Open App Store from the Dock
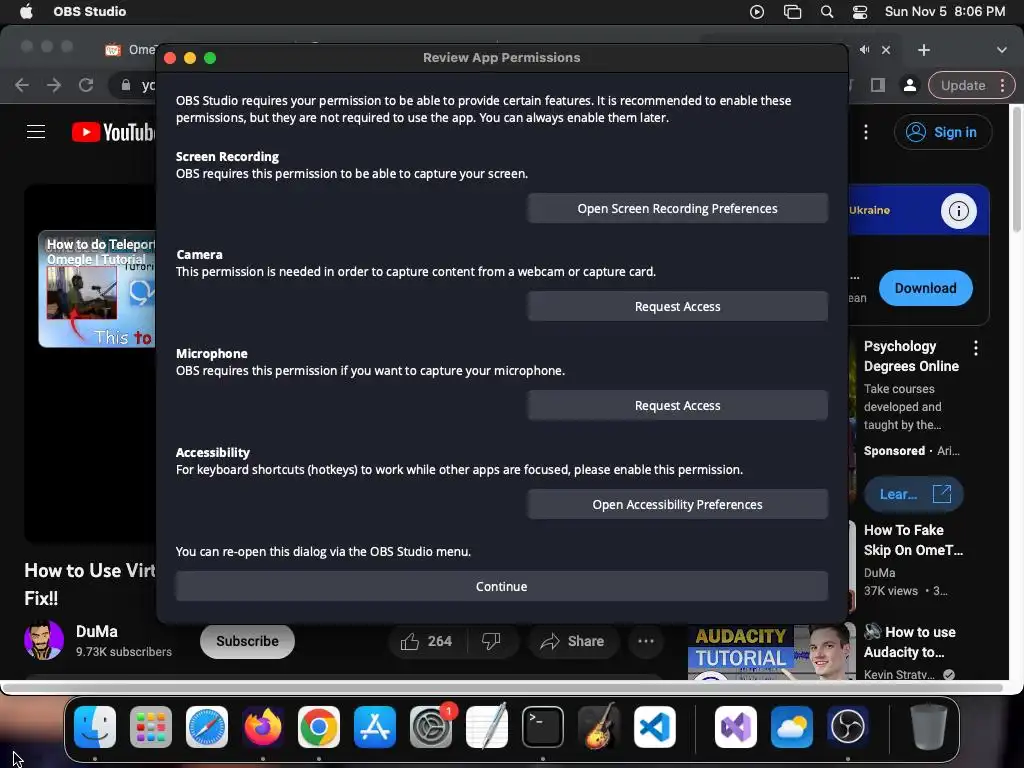 tap(375, 727)
